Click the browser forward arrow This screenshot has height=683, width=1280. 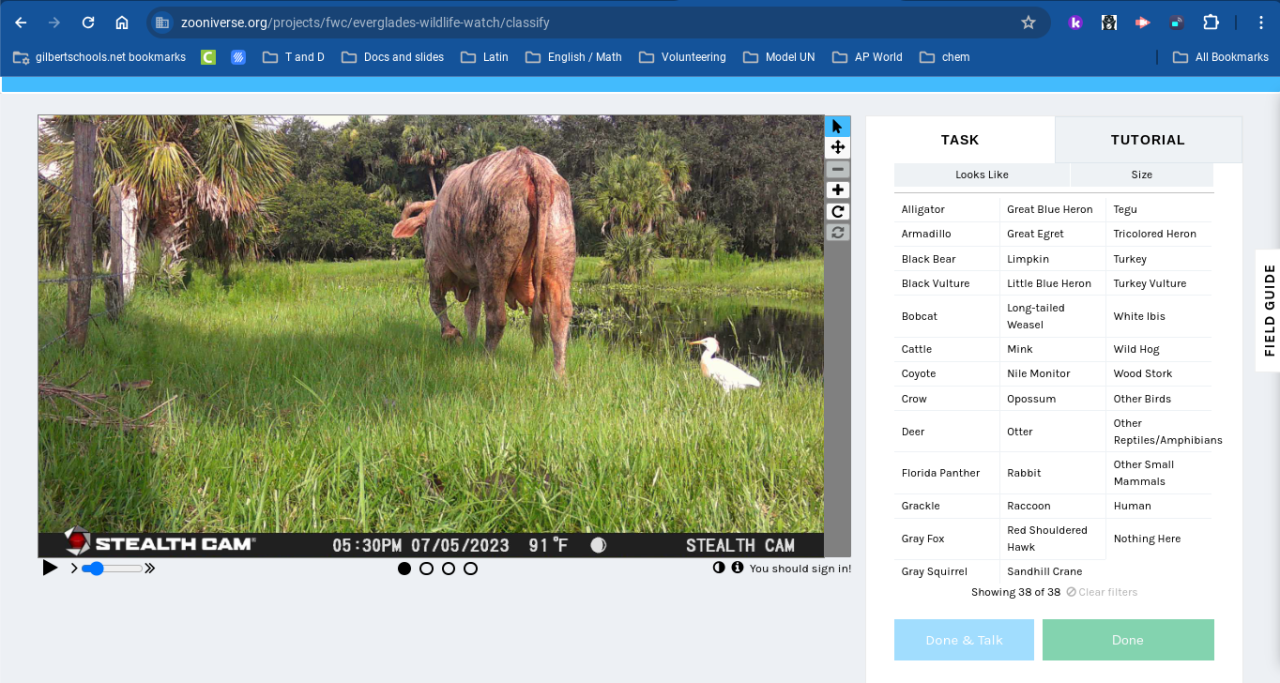54,22
